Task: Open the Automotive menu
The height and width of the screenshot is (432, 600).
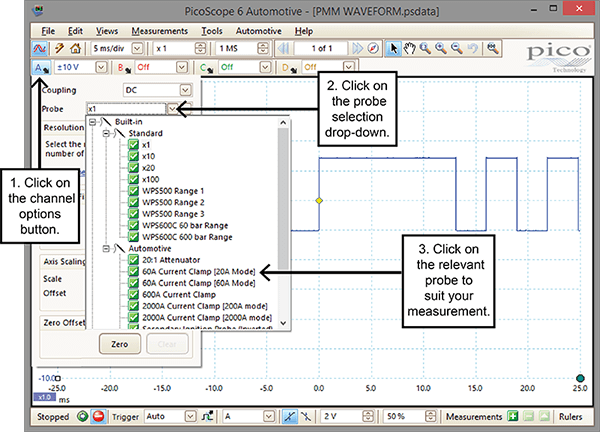Action: [x=258, y=31]
